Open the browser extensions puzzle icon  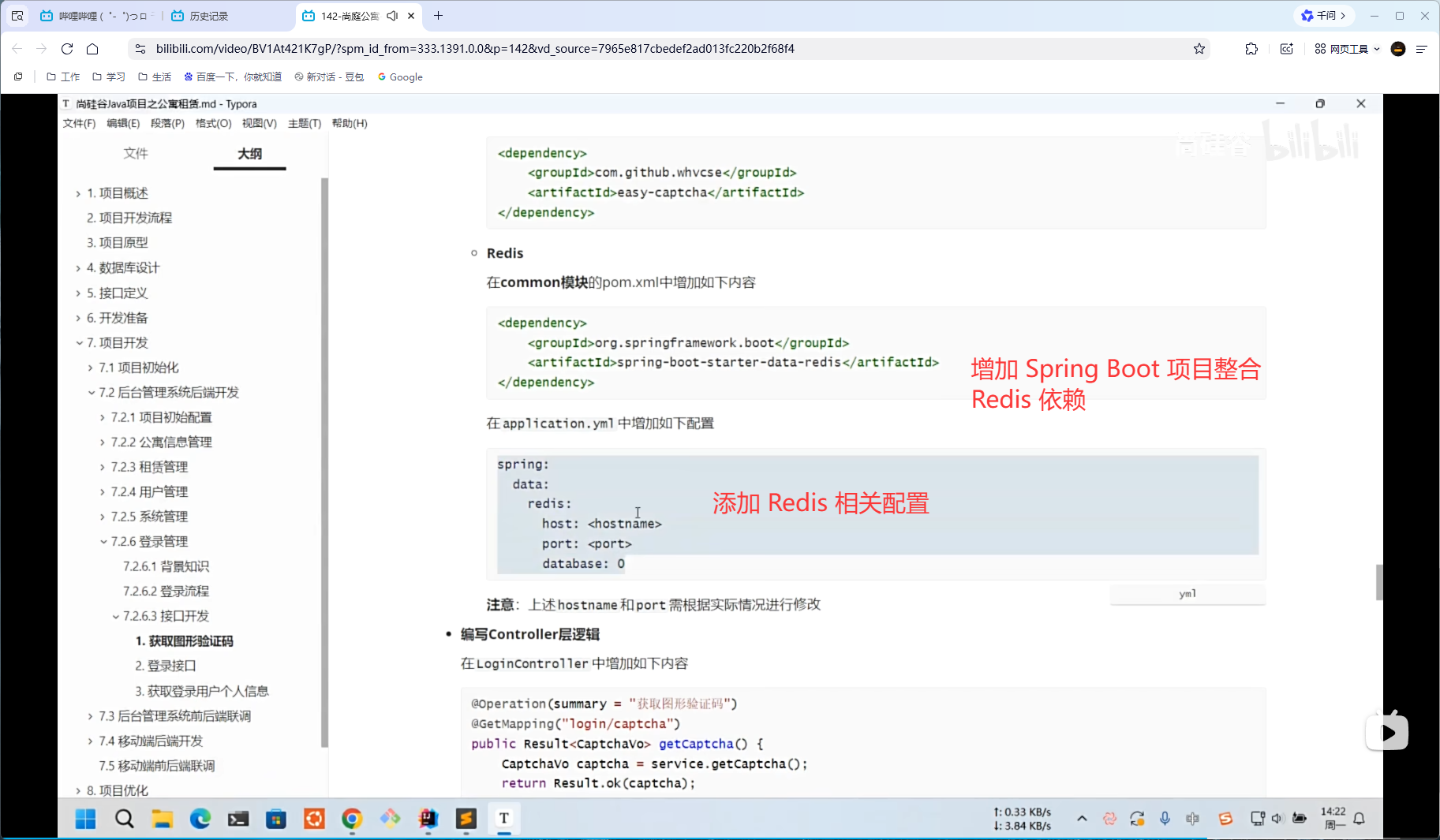coord(1251,49)
